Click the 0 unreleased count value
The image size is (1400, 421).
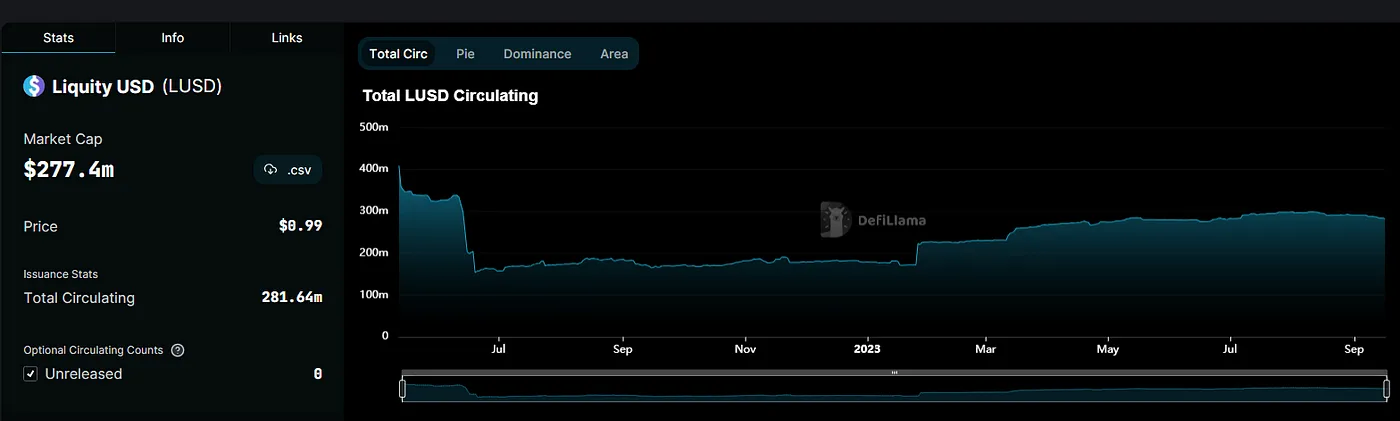coord(318,374)
